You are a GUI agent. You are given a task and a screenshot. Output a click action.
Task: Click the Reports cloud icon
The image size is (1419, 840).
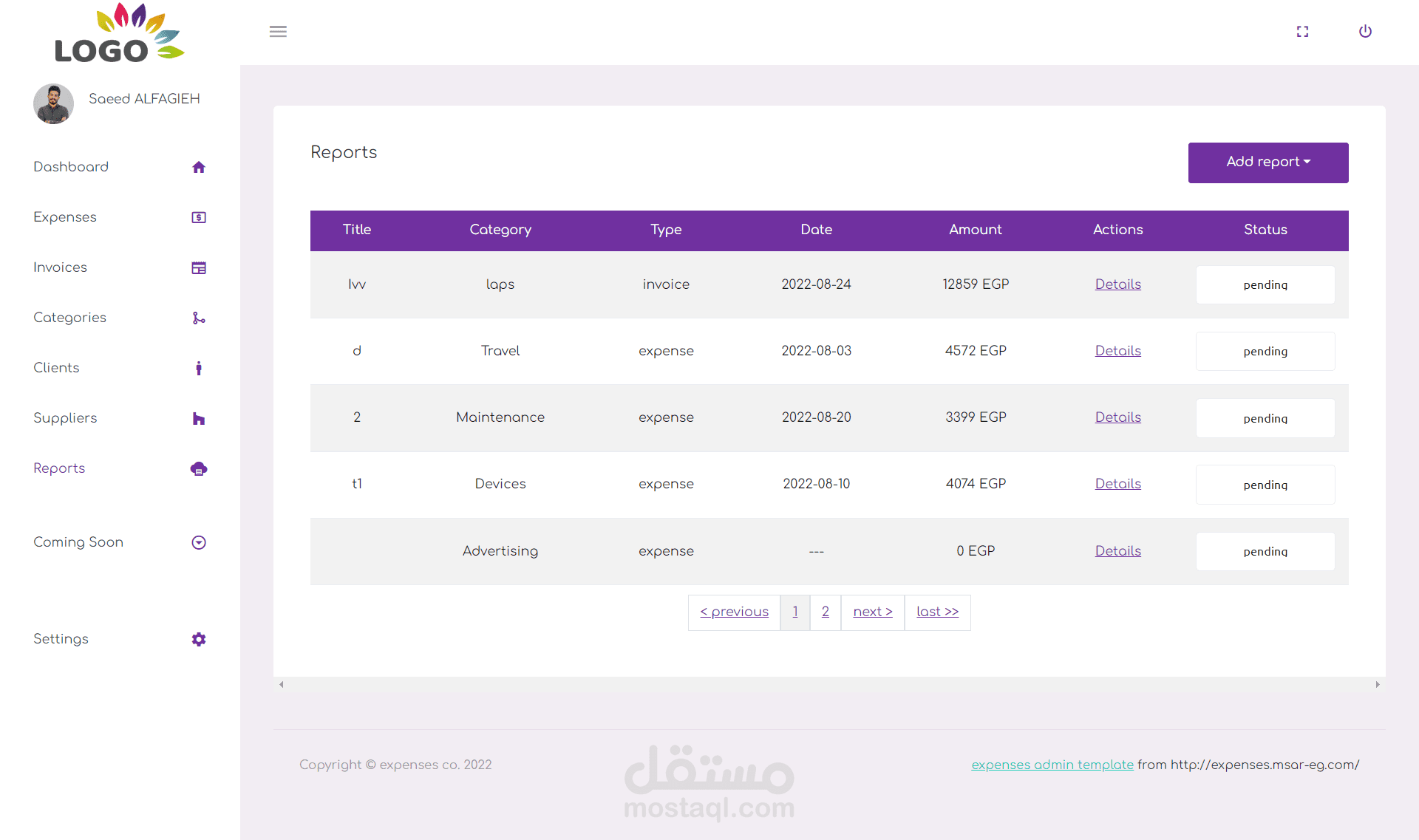(198, 468)
